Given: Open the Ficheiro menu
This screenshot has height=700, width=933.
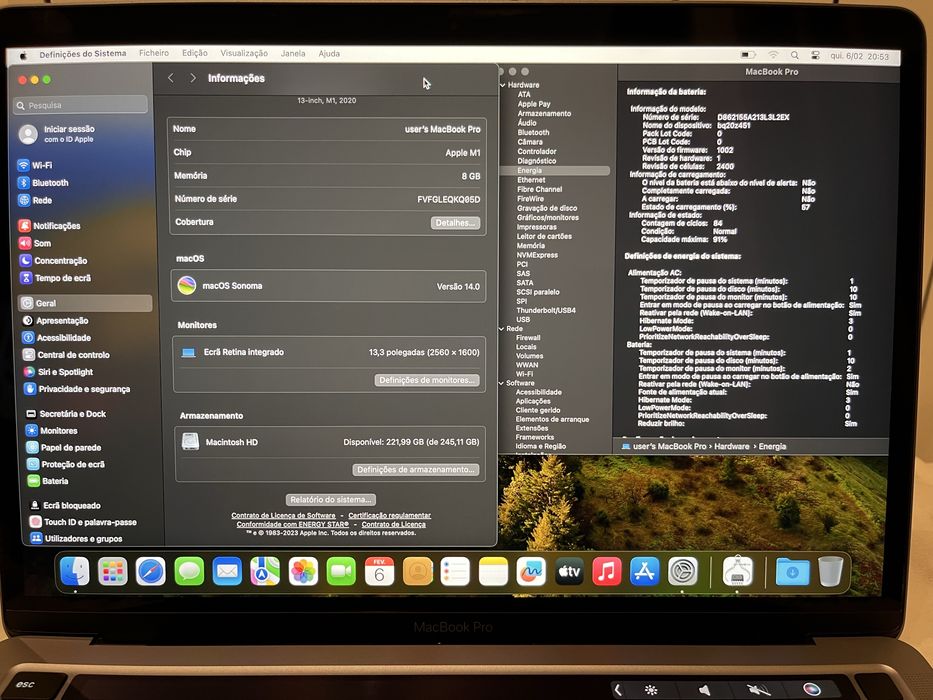Looking at the screenshot, I should pyautogui.click(x=154, y=53).
